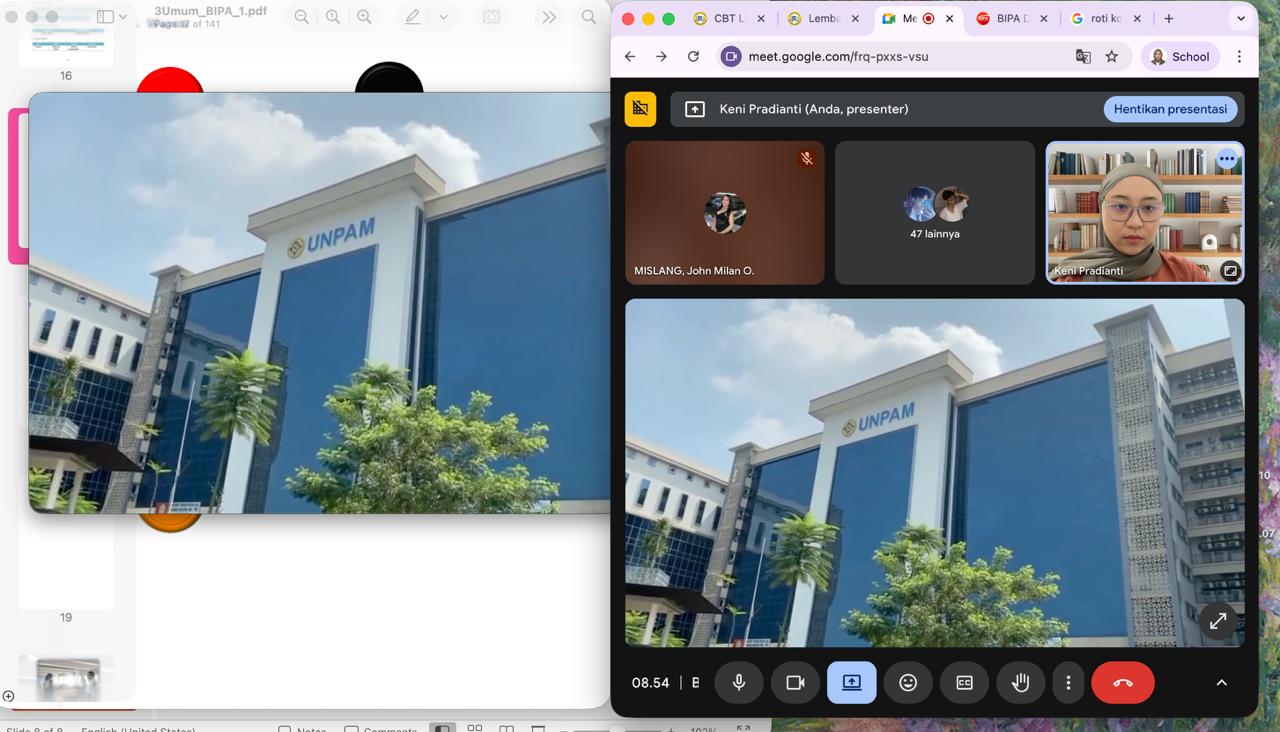Click the camera site-info icon in address bar
This screenshot has height=732, width=1280.
(x=731, y=57)
